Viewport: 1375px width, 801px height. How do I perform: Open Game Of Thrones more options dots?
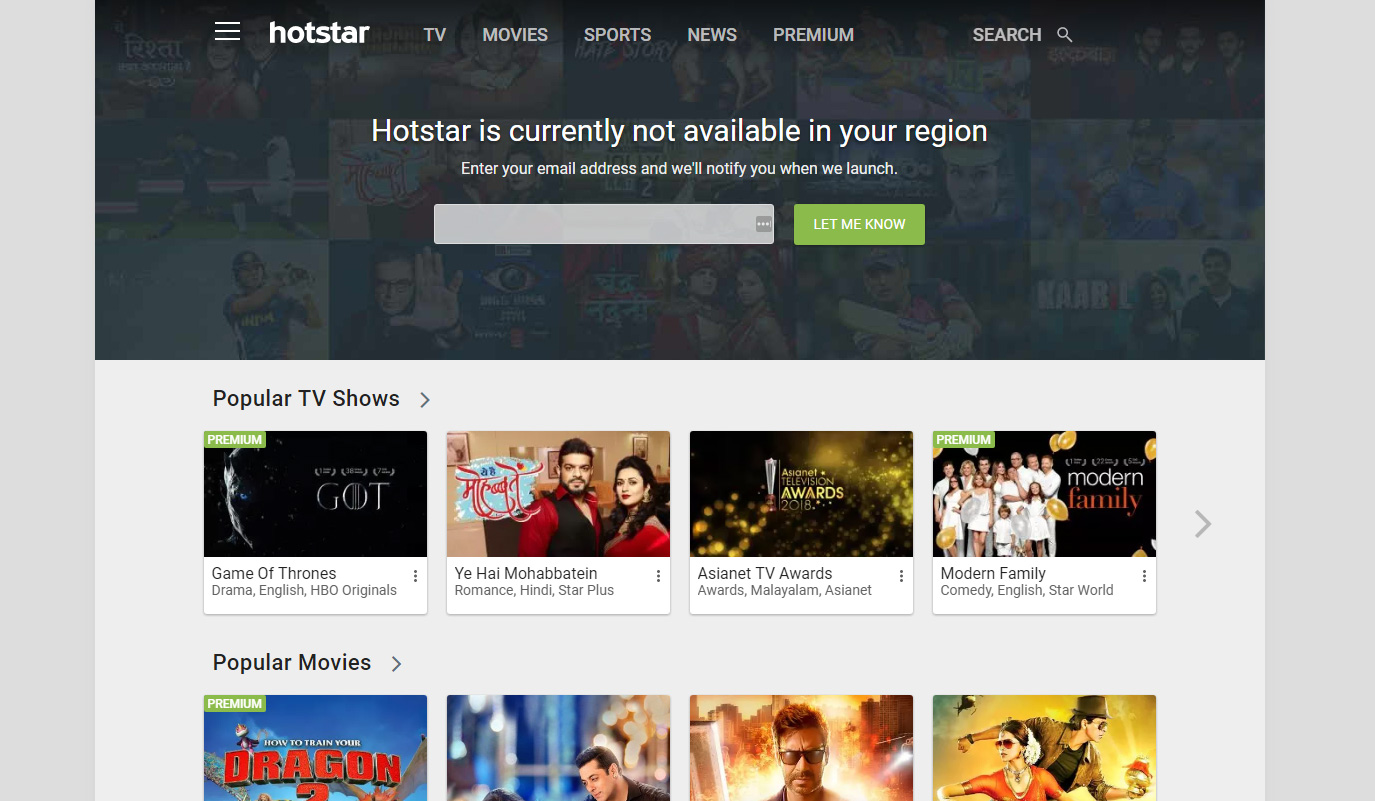coord(416,576)
